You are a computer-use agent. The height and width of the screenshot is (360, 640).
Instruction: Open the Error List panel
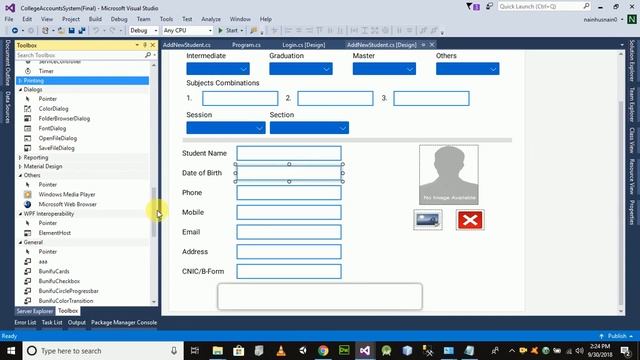coord(25,322)
